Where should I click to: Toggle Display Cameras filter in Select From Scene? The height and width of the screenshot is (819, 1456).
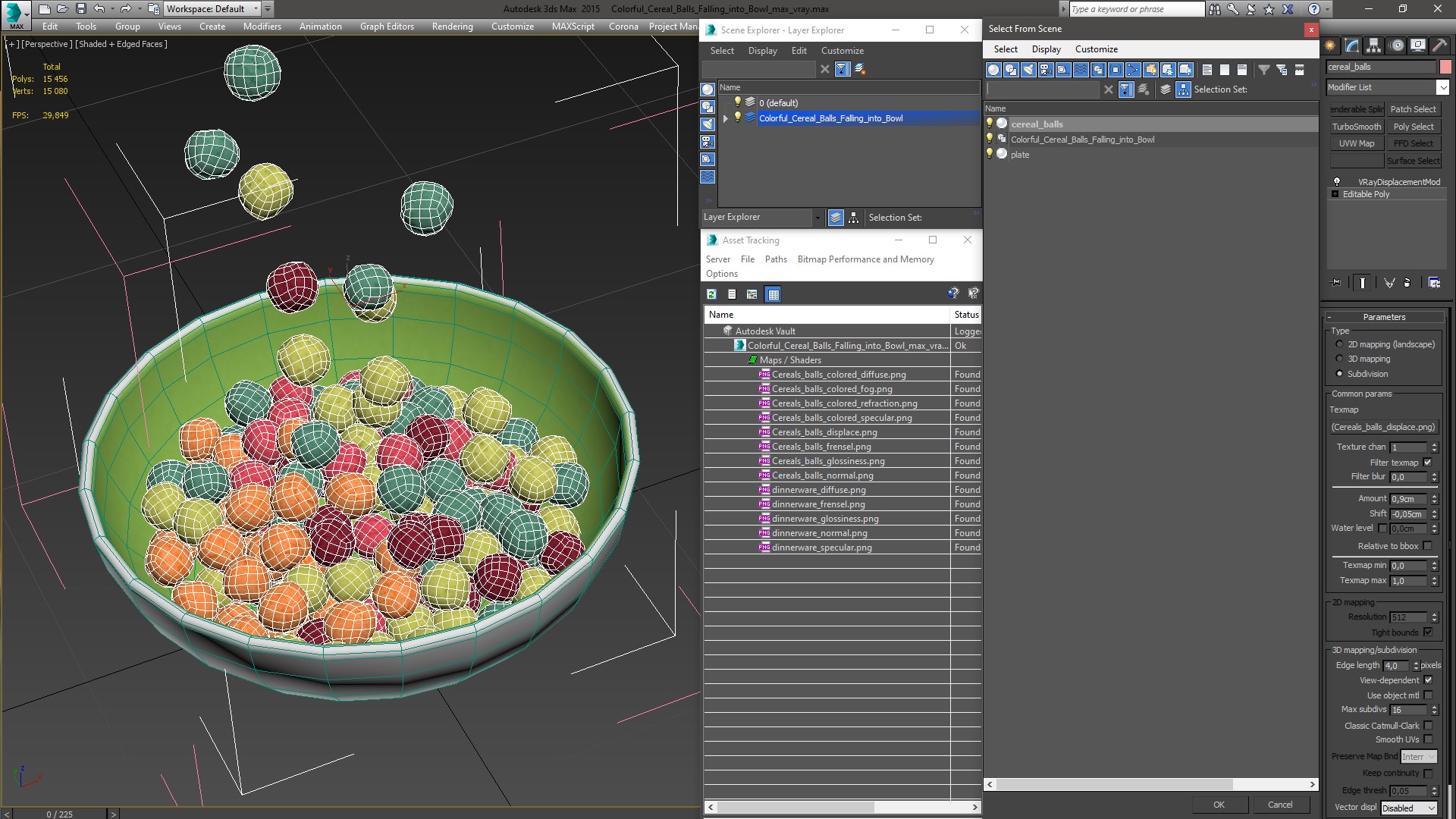tap(1046, 70)
